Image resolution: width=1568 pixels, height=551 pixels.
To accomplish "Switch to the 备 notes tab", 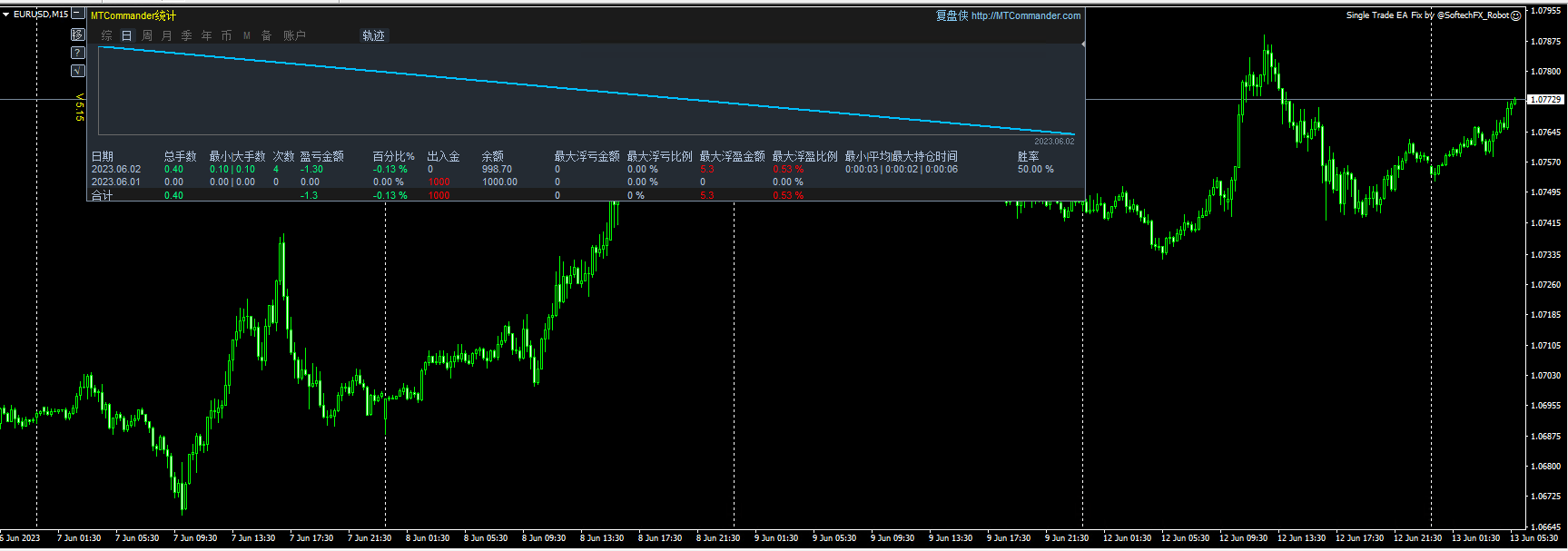I will pos(267,35).
